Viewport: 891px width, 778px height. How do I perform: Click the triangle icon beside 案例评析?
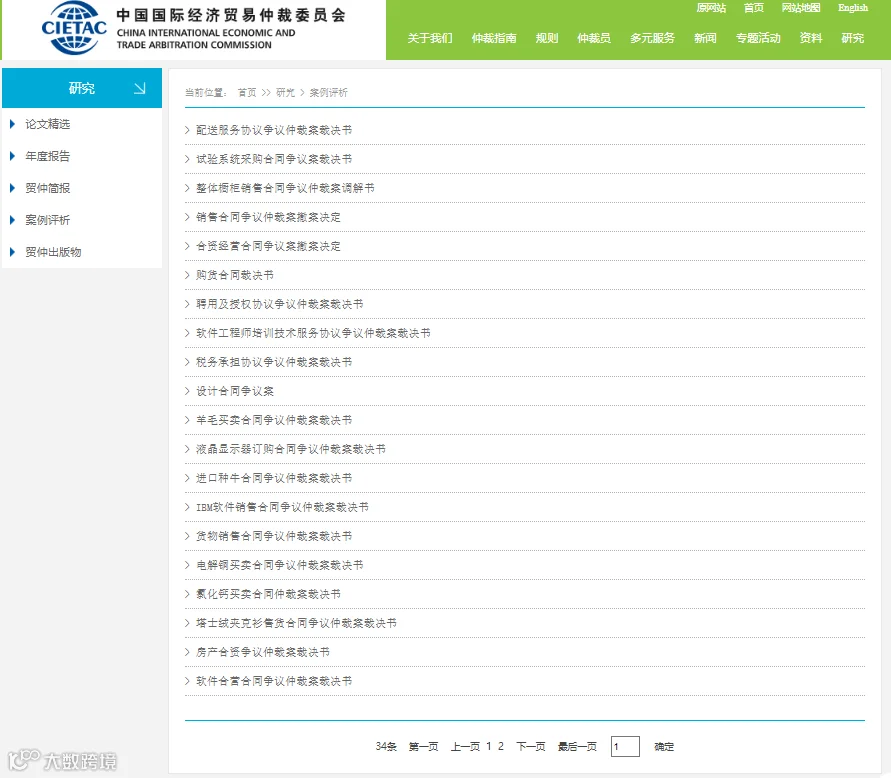pos(13,220)
